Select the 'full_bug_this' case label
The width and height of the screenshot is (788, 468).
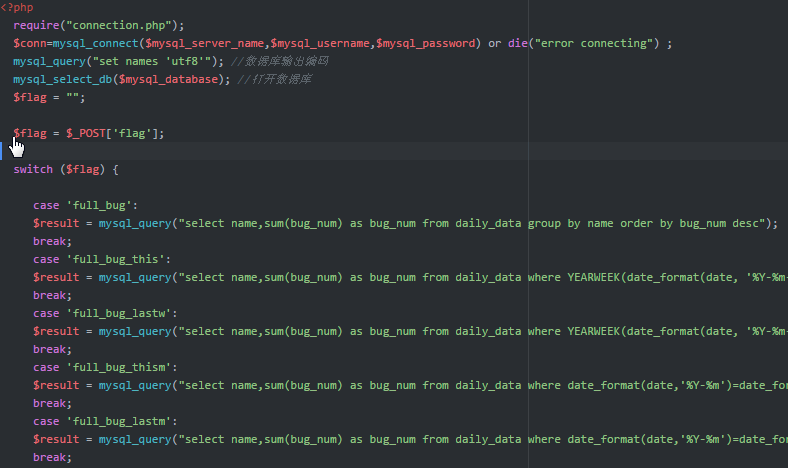[x=116, y=259]
